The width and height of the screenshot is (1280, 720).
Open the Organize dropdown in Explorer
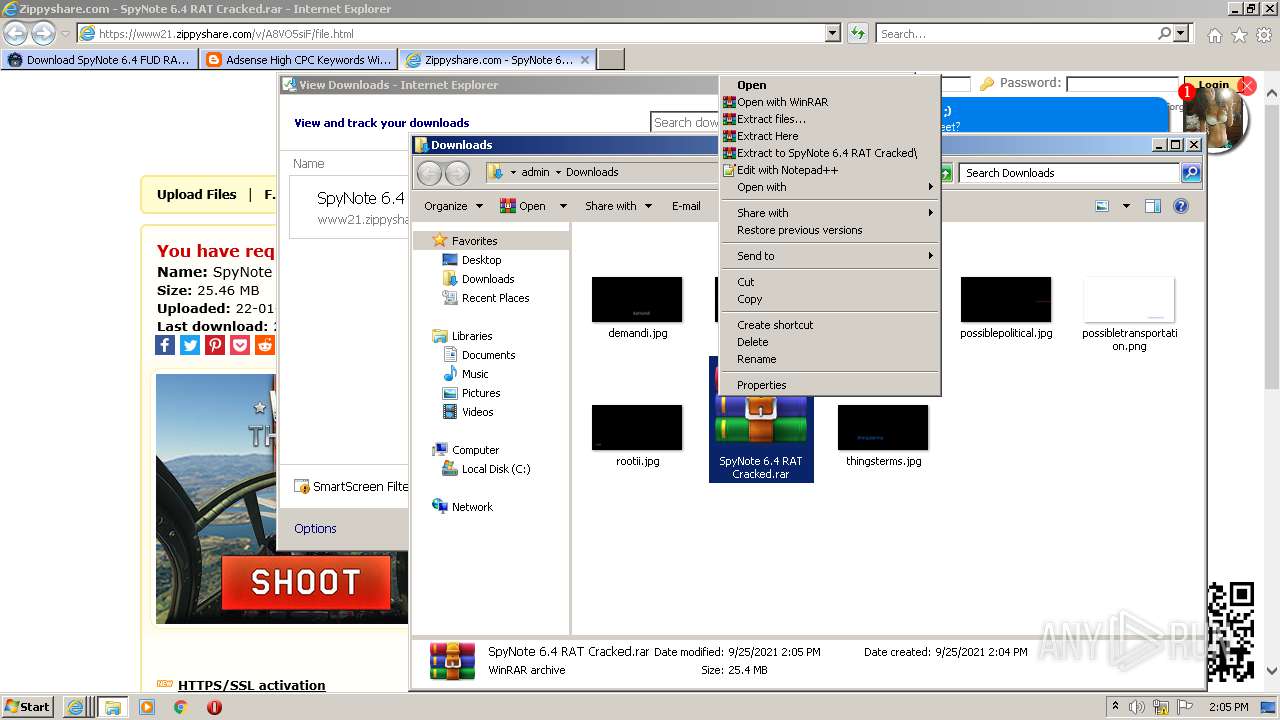(453, 206)
